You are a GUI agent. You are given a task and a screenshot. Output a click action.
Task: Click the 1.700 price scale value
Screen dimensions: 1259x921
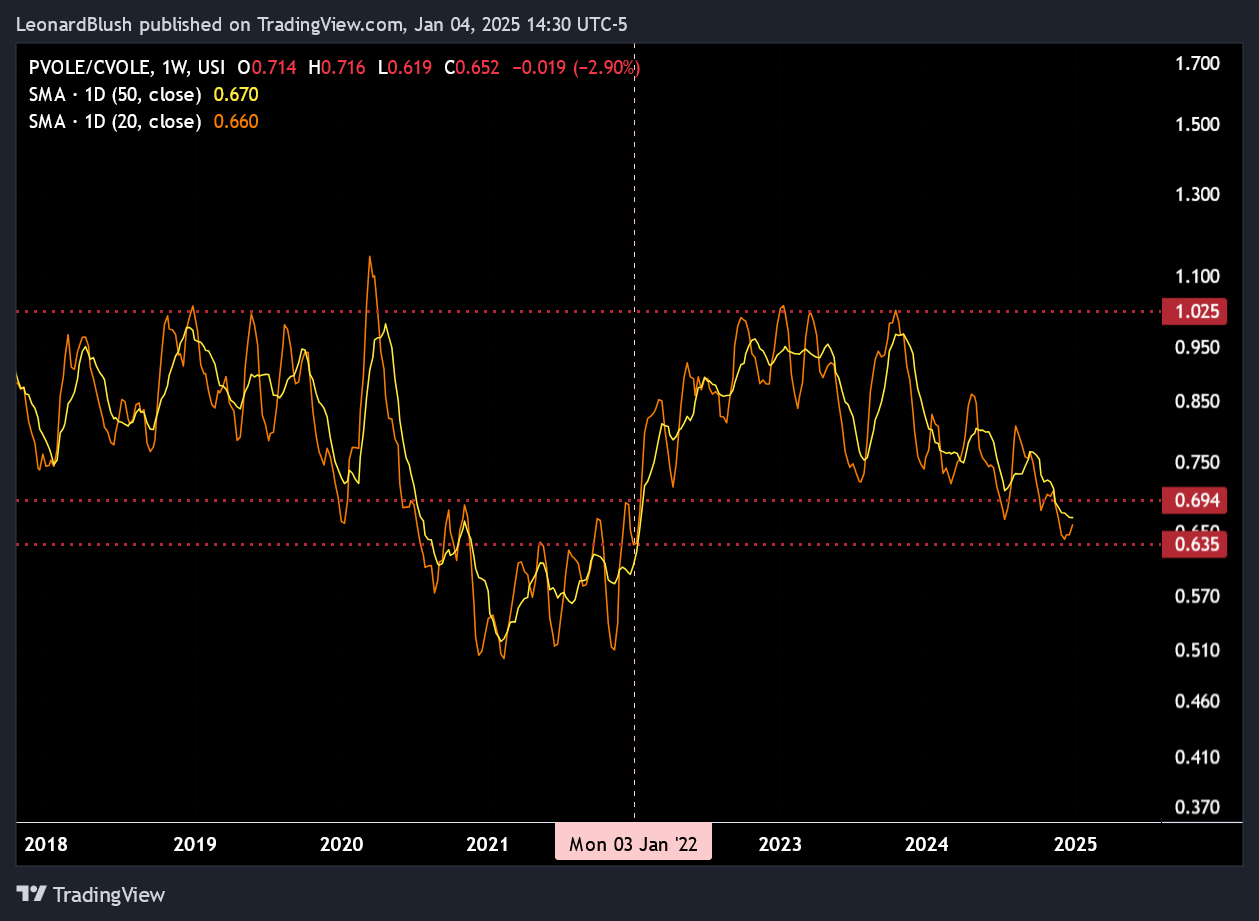coord(1199,64)
